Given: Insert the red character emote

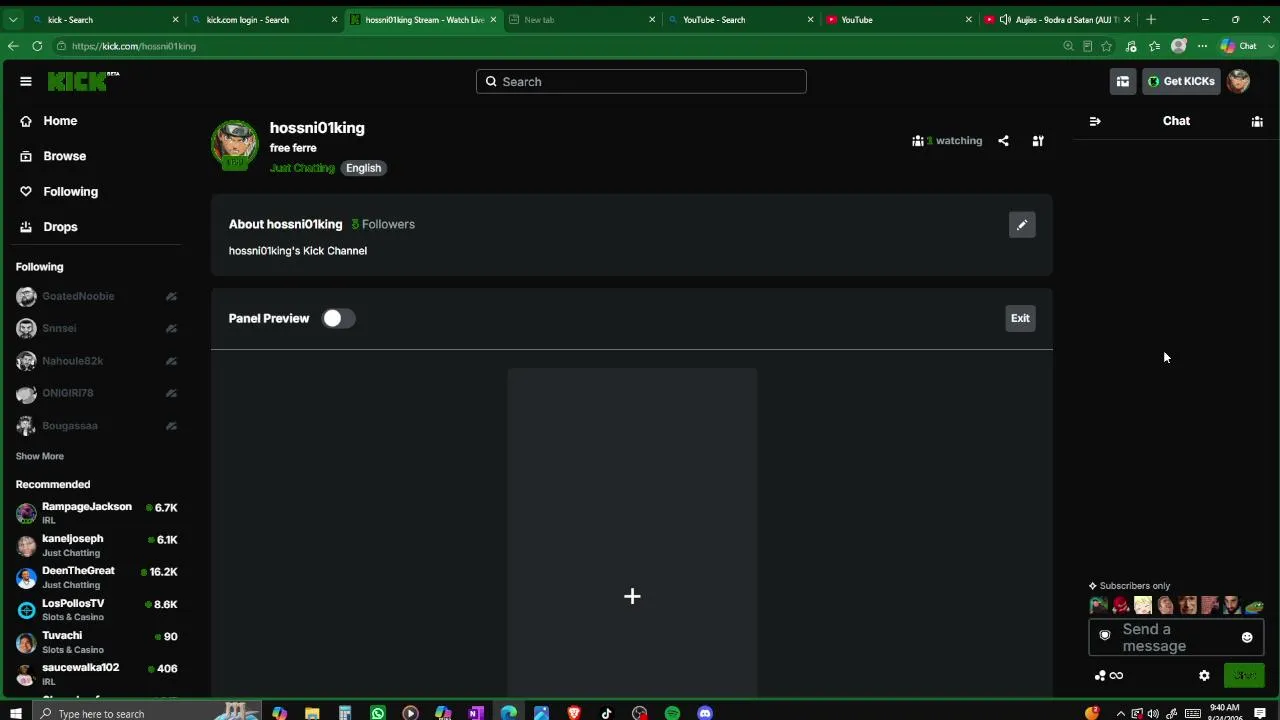Looking at the screenshot, I should coord(1121,605).
